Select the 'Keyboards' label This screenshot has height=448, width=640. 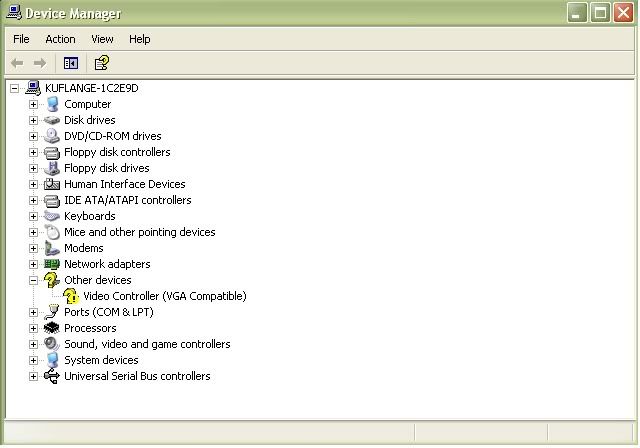90,216
